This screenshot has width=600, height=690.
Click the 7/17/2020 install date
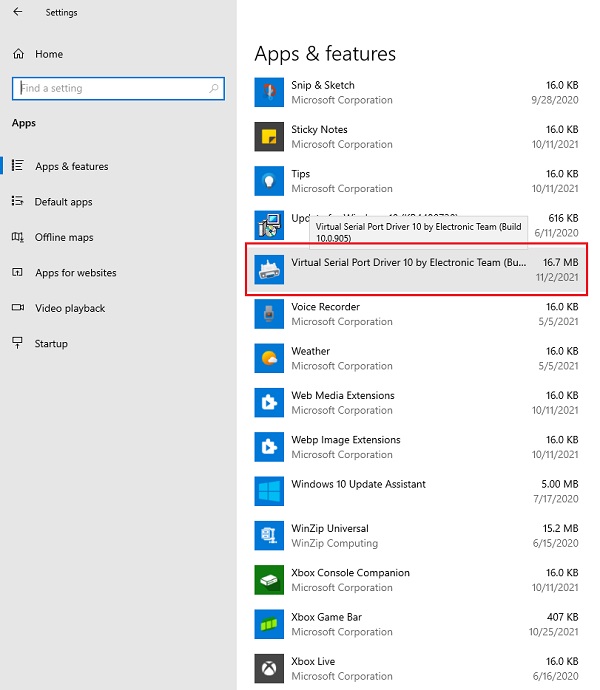tap(556, 499)
